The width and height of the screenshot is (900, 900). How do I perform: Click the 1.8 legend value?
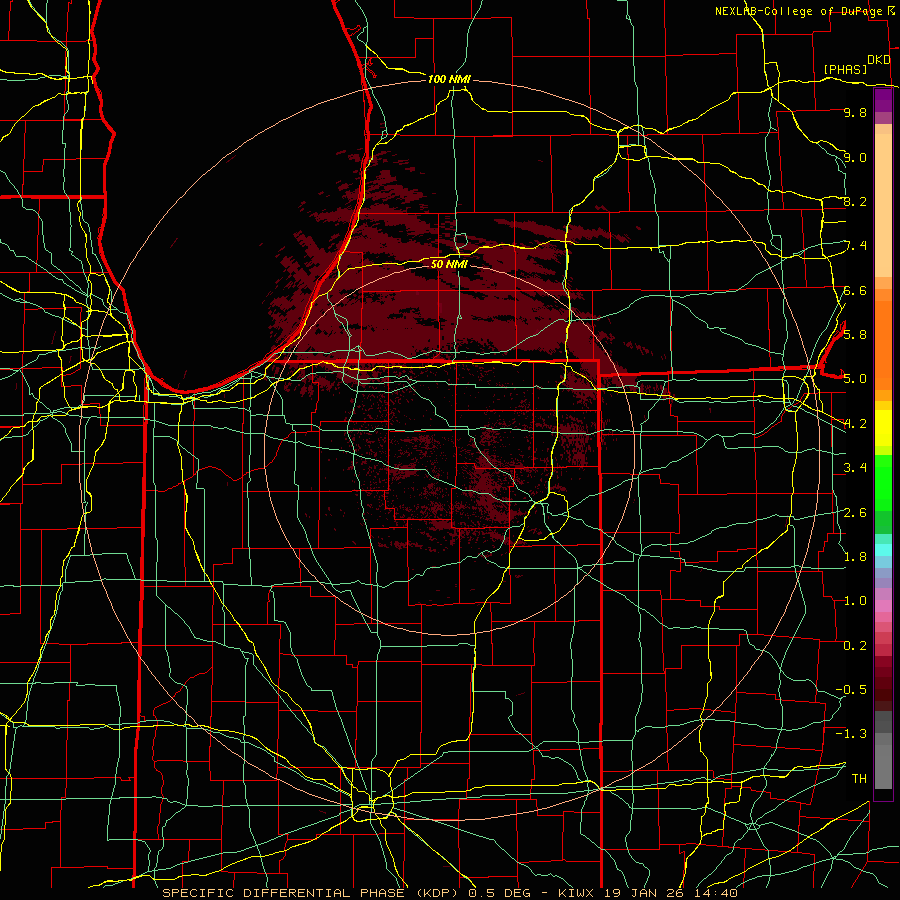[x=855, y=557]
